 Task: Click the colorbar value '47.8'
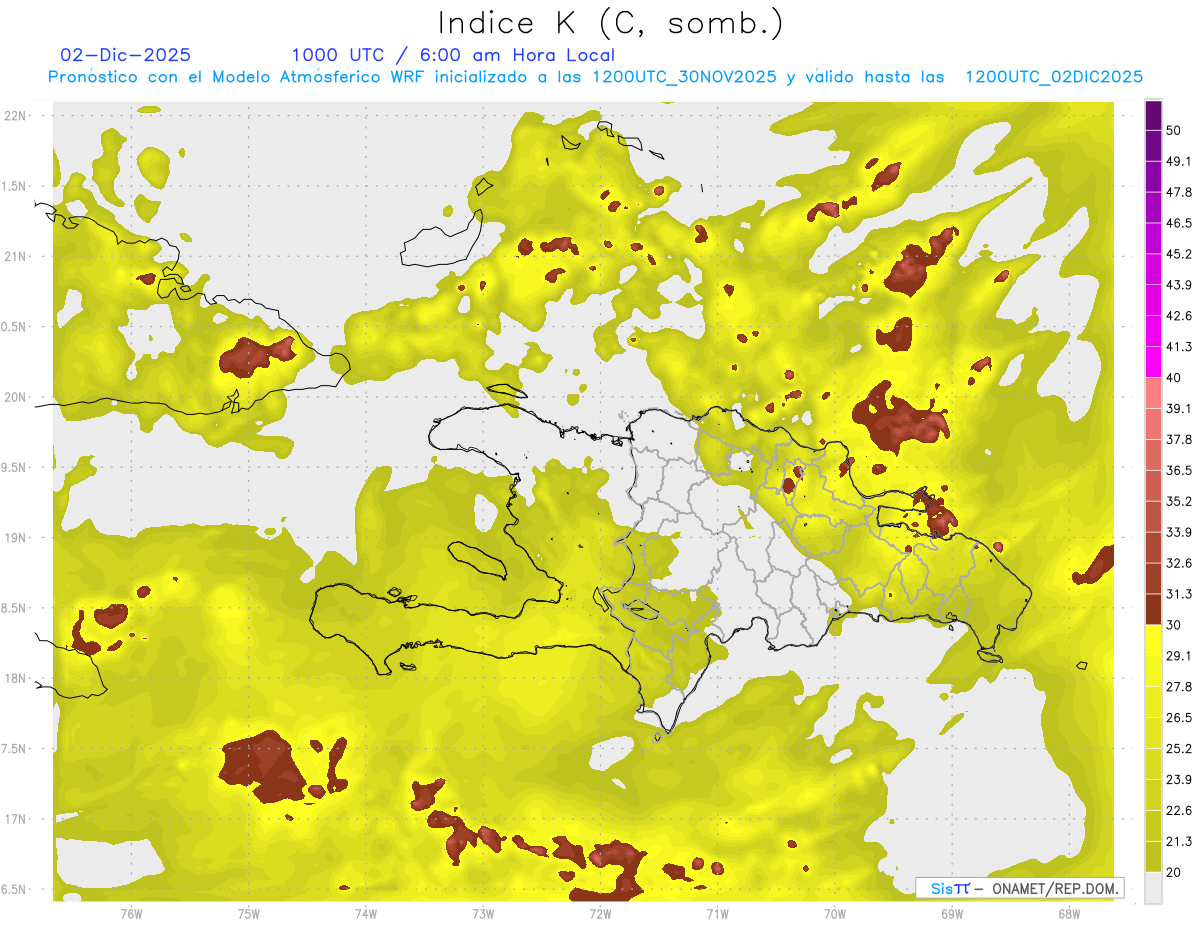(x=1180, y=192)
